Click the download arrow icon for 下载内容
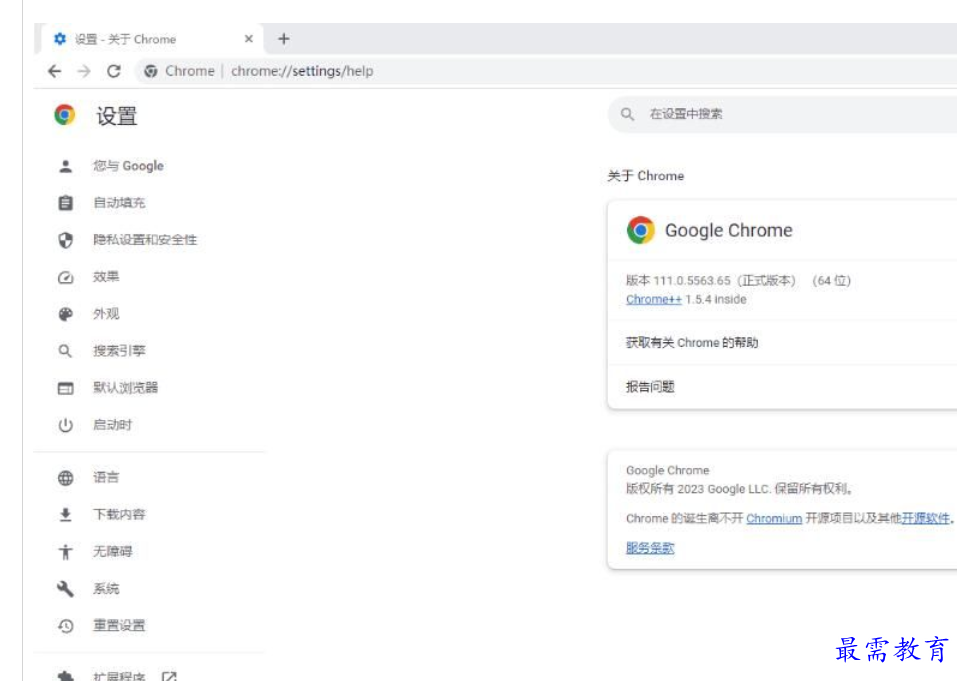Viewport: 957px width, 681px height. point(66,515)
